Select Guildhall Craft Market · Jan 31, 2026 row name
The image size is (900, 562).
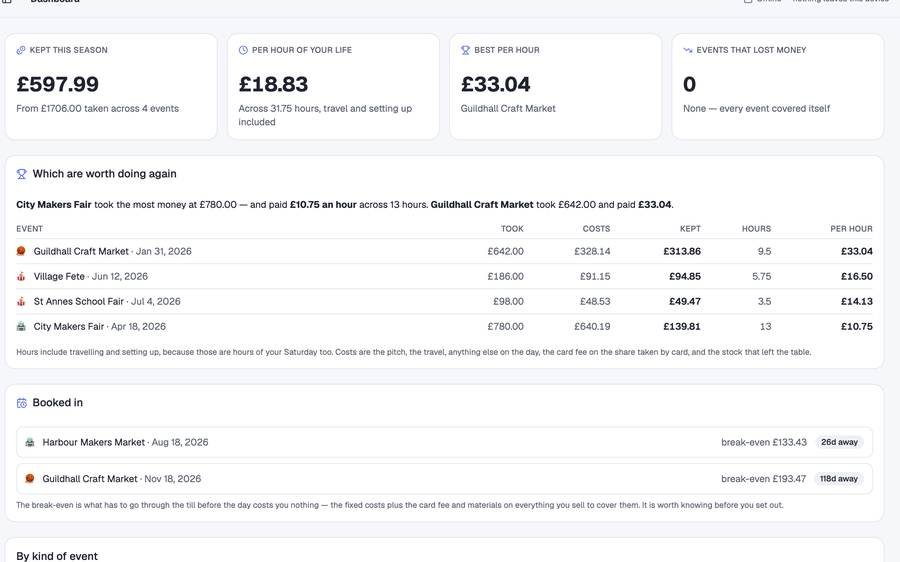(112, 251)
